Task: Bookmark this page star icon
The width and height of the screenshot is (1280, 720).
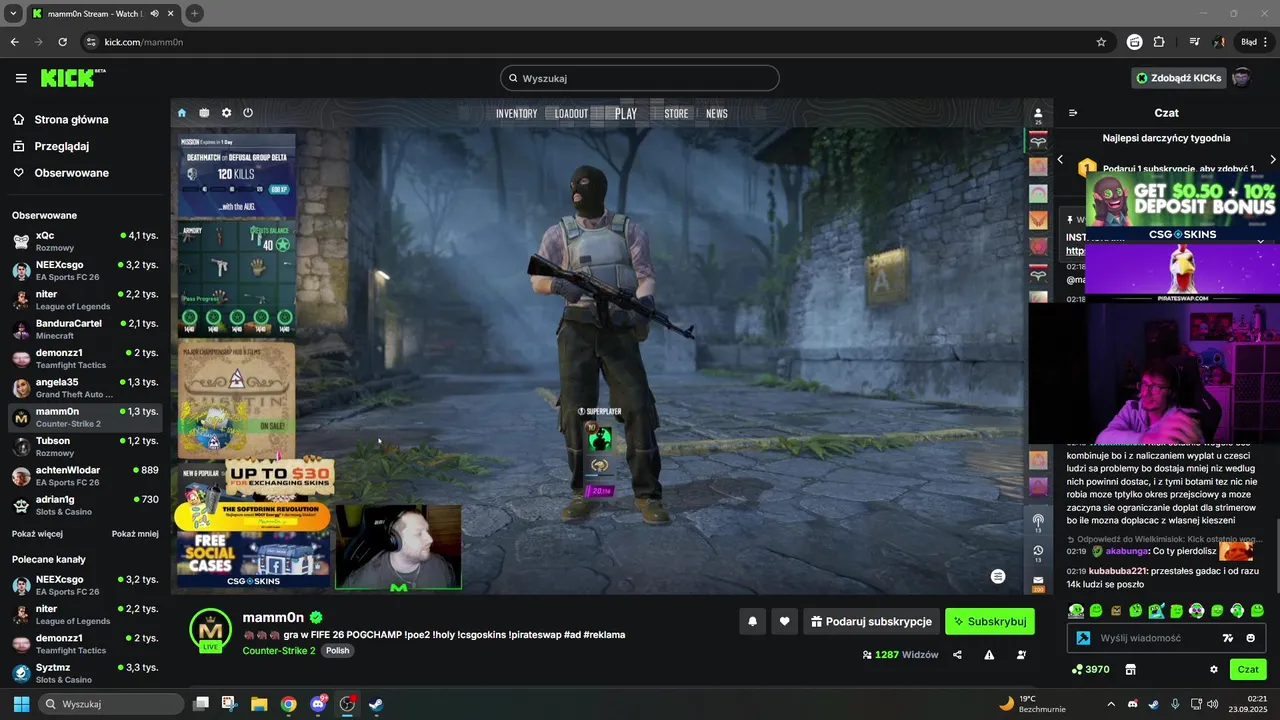Action: [1101, 42]
